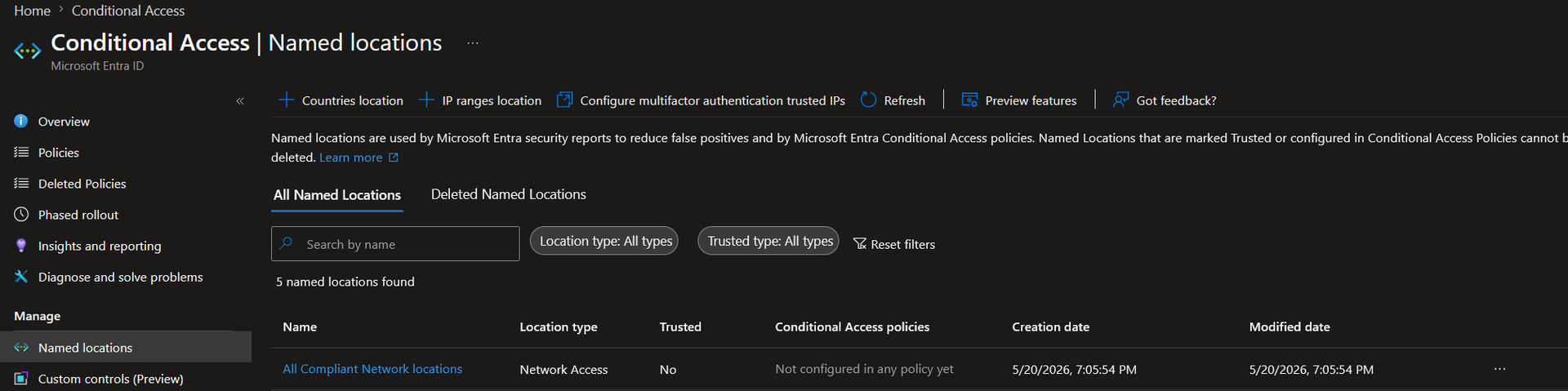This screenshot has height=391, width=1568.
Task: Add a Countries location
Action: (x=353, y=100)
